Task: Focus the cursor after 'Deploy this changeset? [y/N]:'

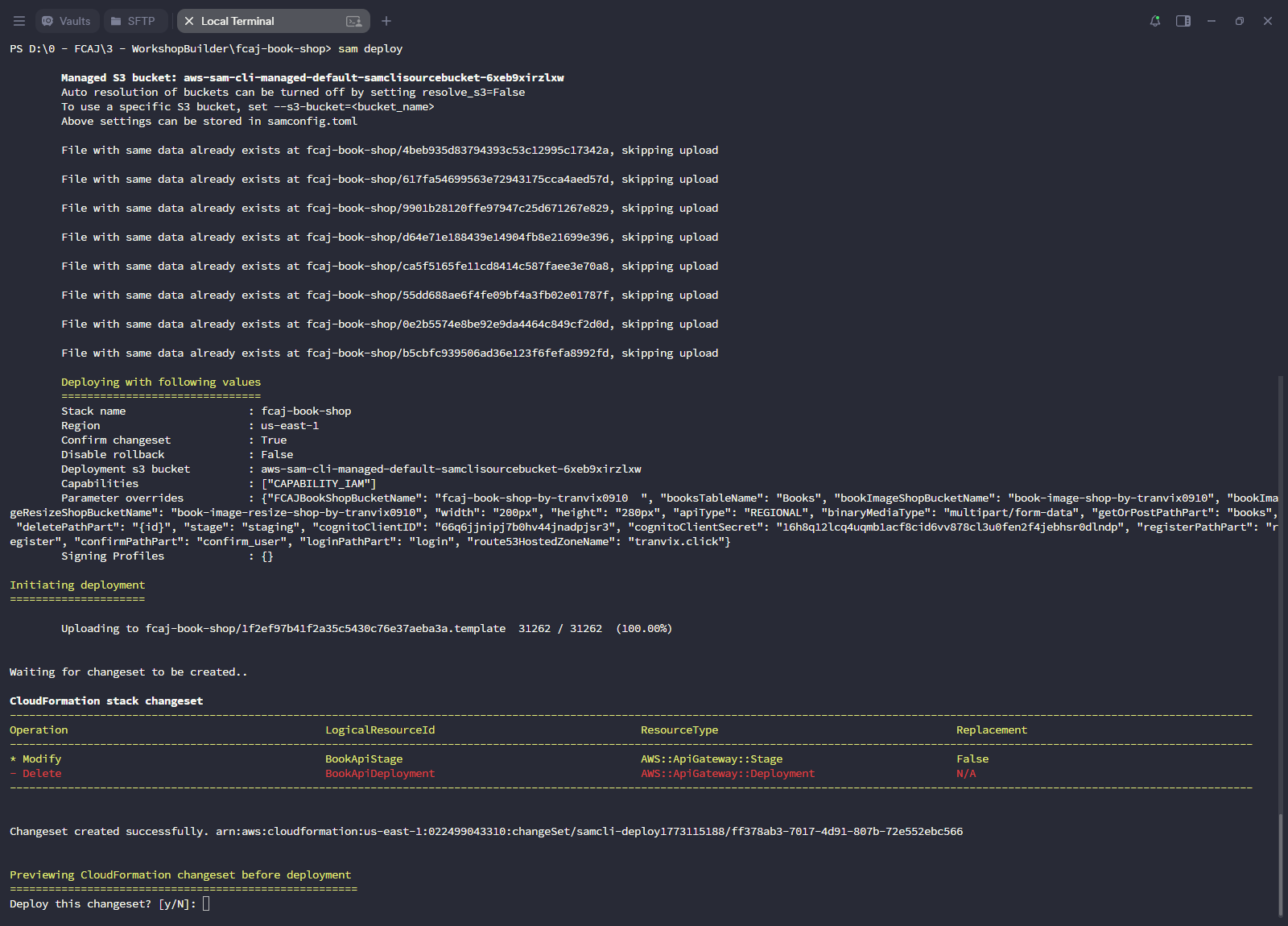Action: tap(206, 903)
